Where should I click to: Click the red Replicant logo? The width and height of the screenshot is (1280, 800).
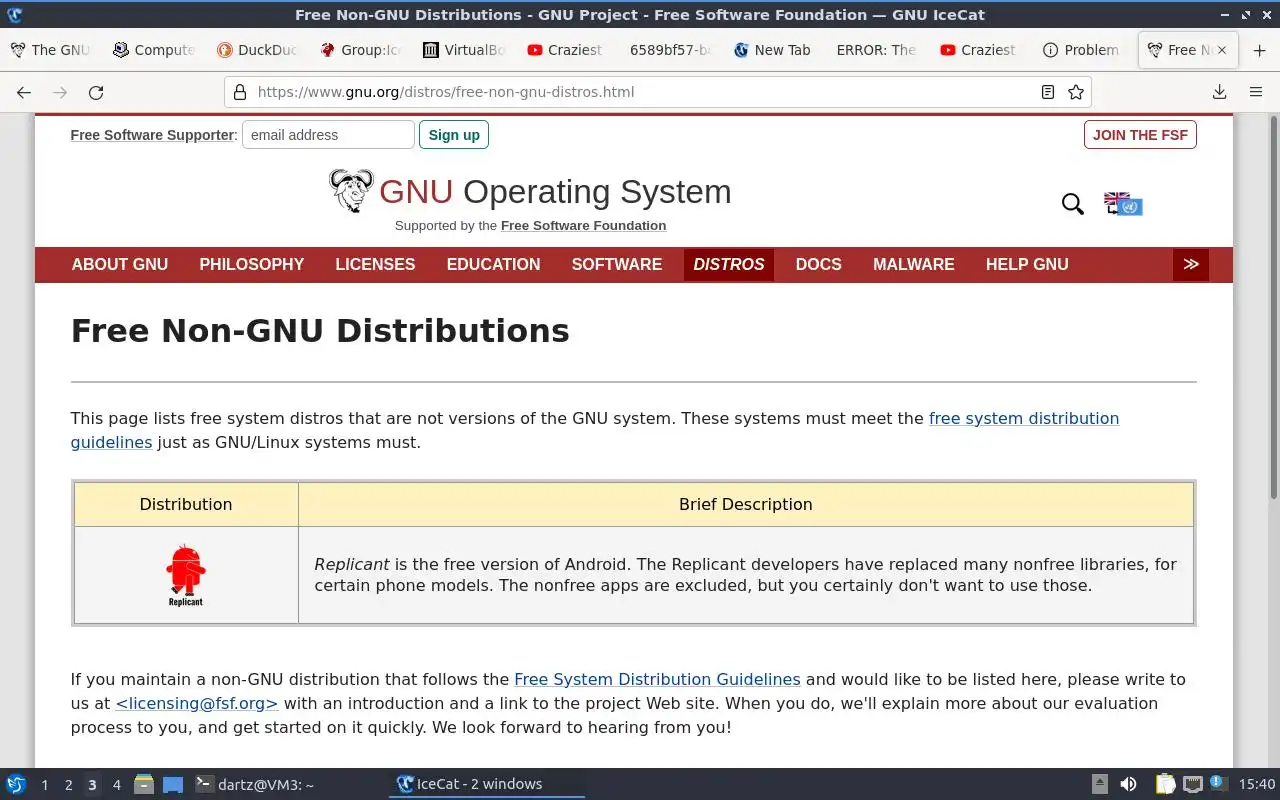pos(186,575)
